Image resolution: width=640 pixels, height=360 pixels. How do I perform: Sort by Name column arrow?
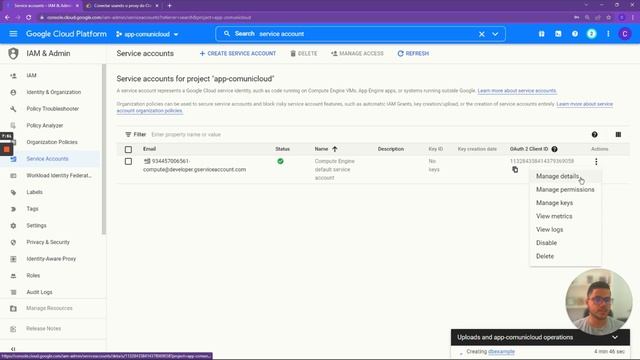(335, 149)
